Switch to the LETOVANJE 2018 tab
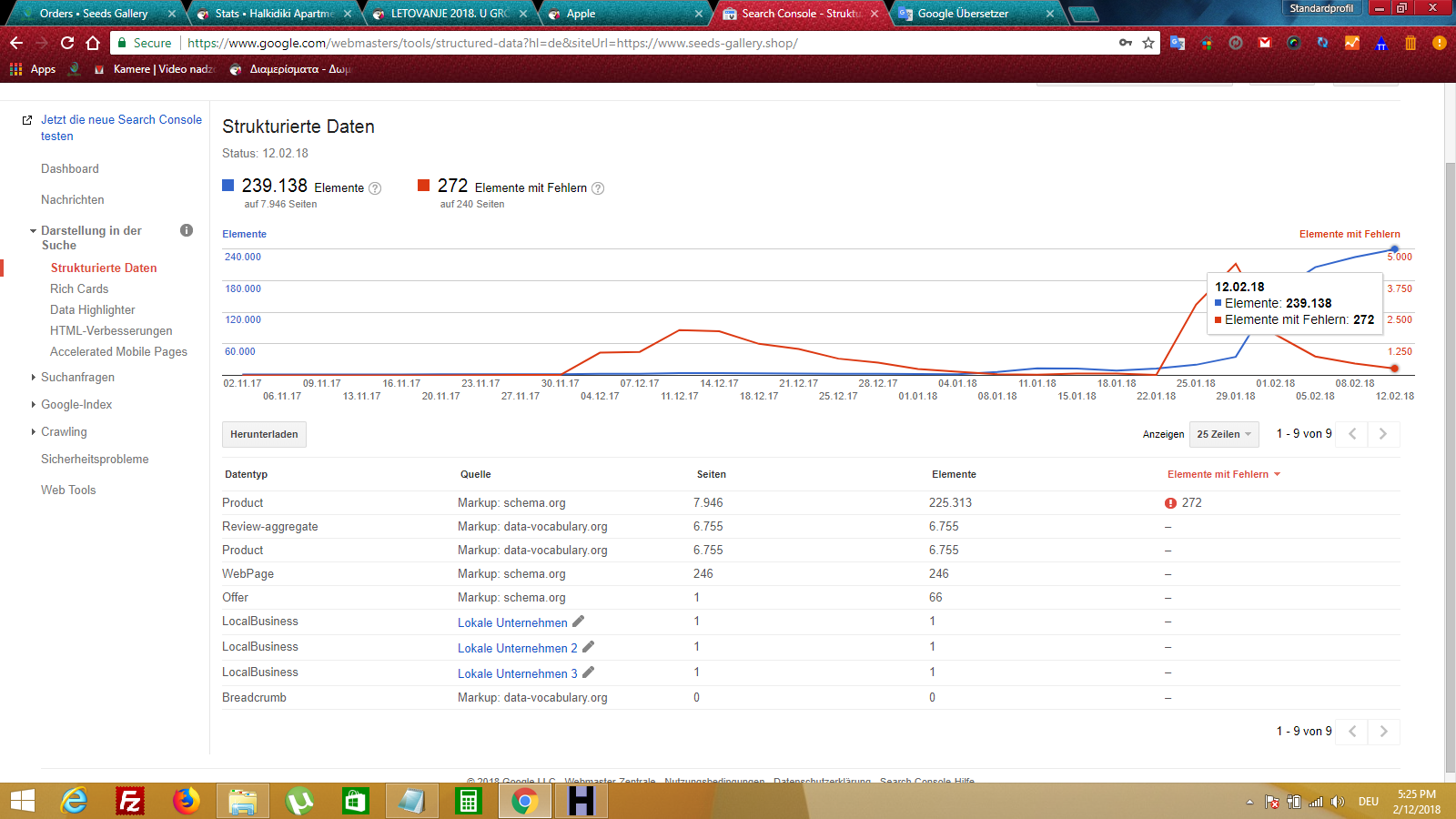The height and width of the screenshot is (819, 1456). coord(450,14)
